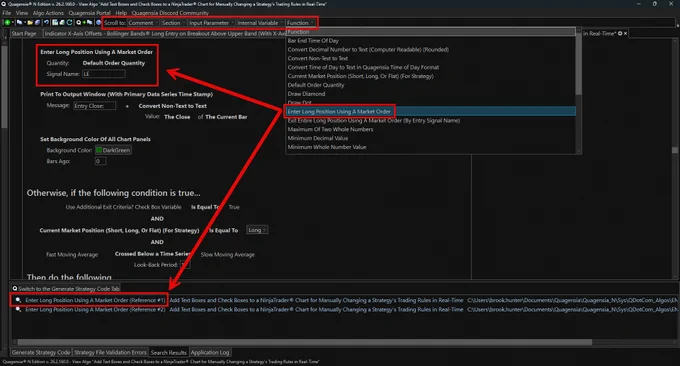
Task: Click the Reference #2 search result row
Action: [345, 310]
